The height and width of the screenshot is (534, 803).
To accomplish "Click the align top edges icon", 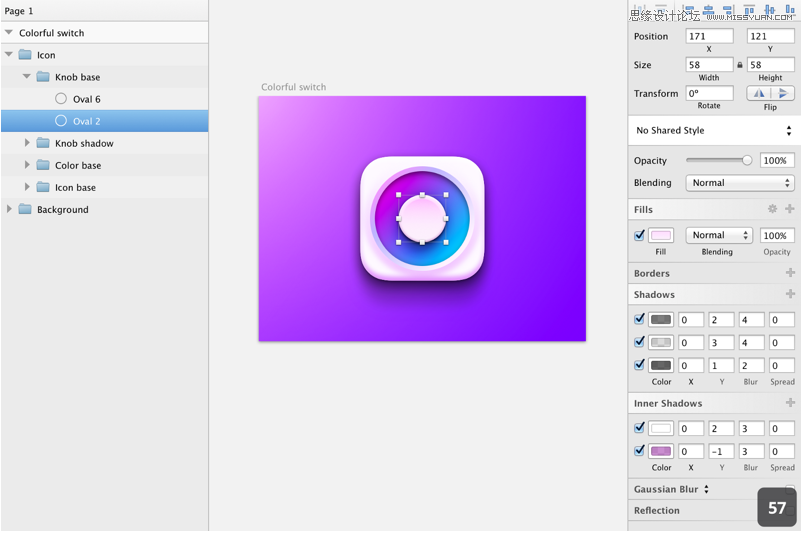I will tap(749, 9).
